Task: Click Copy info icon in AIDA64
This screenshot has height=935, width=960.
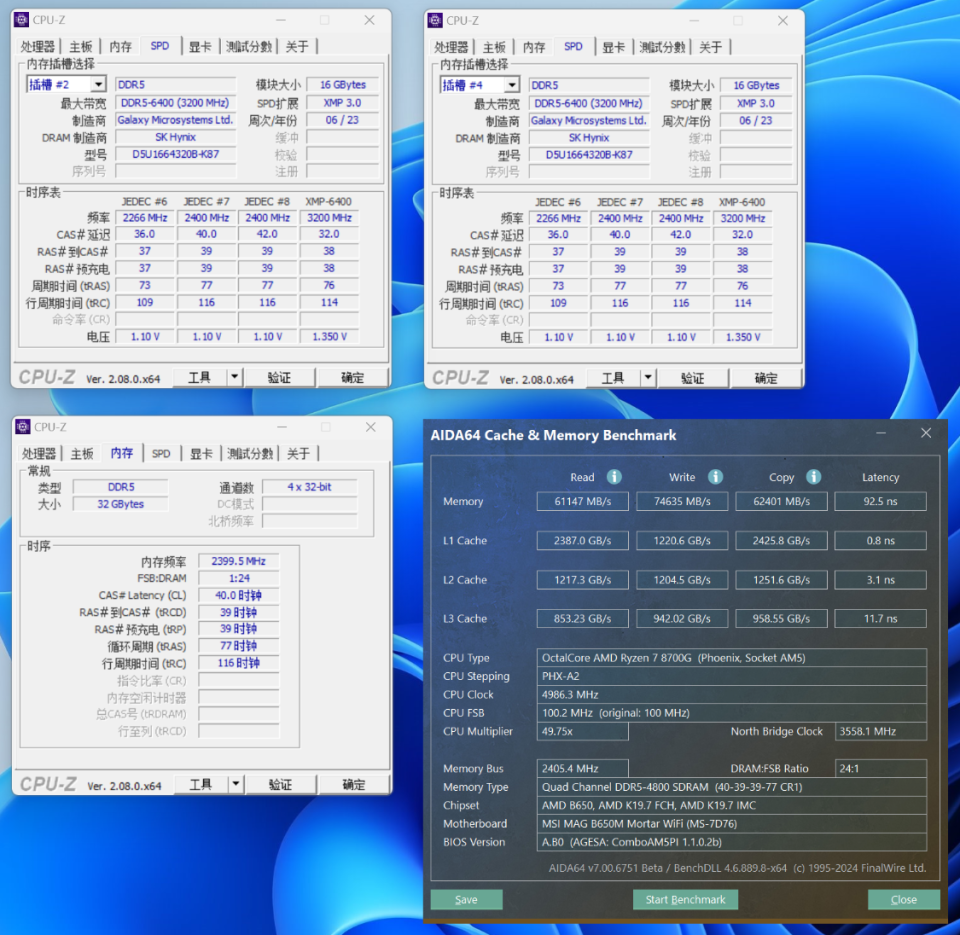Action: click(x=813, y=477)
